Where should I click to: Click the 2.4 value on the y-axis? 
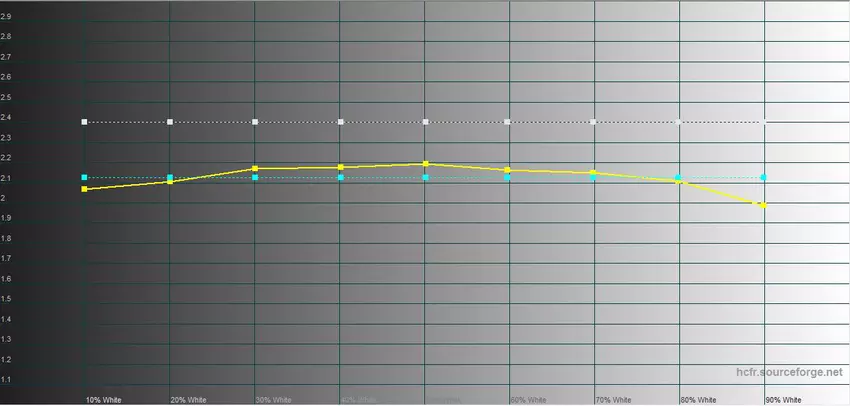click(7, 117)
